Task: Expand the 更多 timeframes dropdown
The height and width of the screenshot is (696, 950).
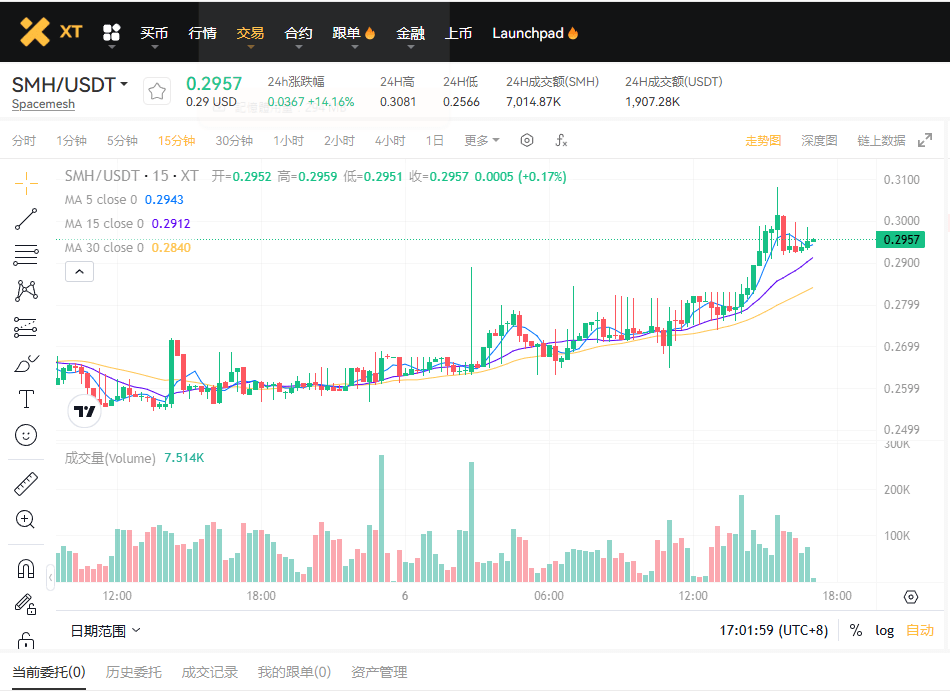Action: 482,141
